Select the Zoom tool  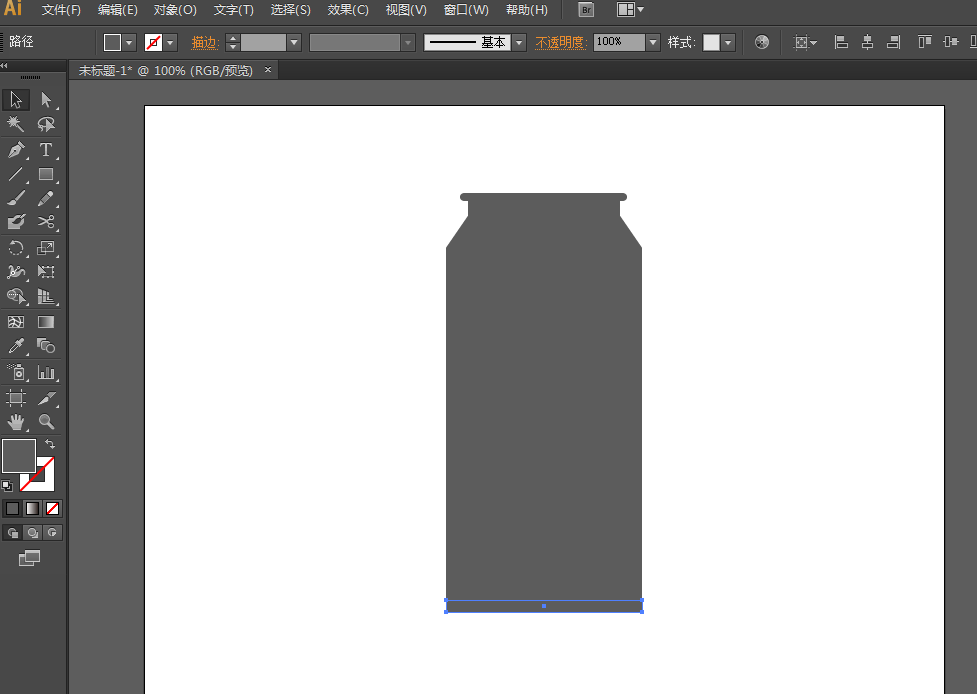(46, 422)
